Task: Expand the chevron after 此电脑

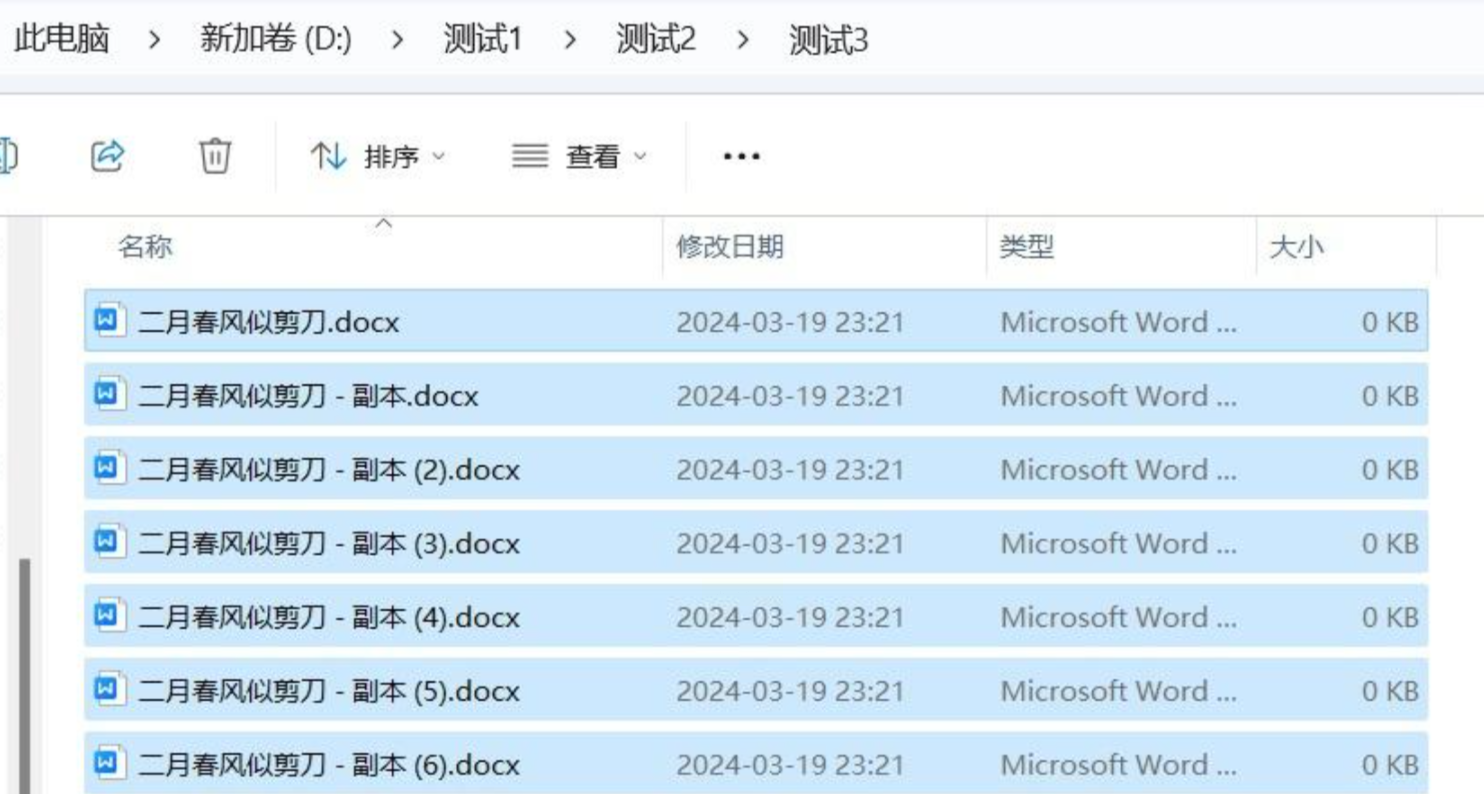Action: point(155,41)
